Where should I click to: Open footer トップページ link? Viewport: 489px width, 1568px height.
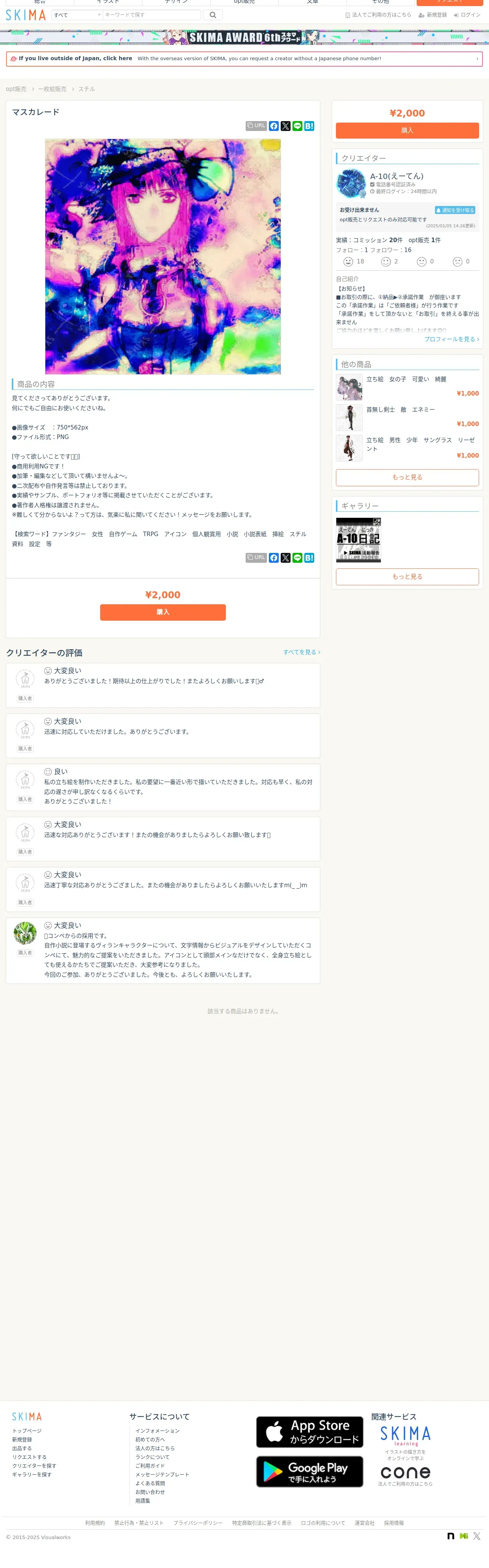point(27,1431)
